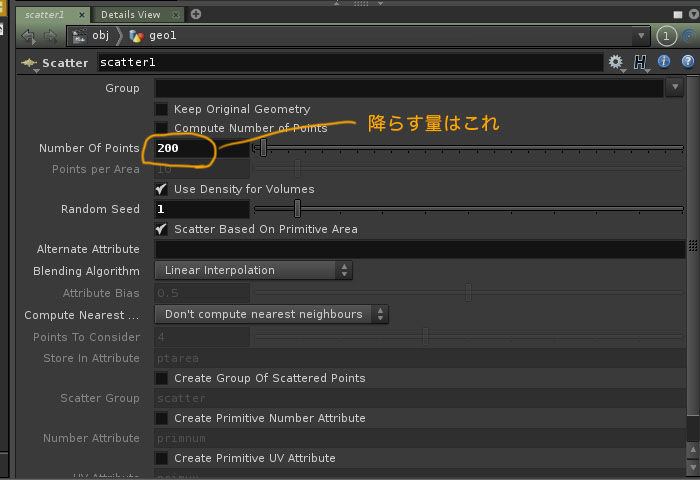Screen dimensions: 700x480
Task: Open node help question mark icon
Action: pyautogui.click(x=688, y=62)
